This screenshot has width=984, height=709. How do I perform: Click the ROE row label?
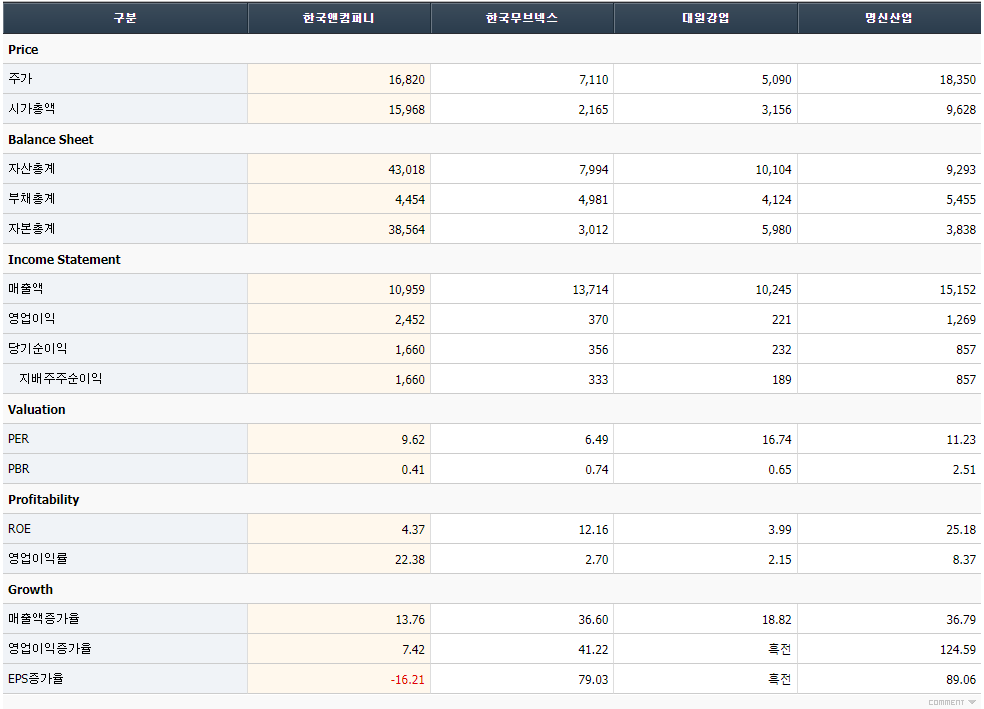pos(19,529)
